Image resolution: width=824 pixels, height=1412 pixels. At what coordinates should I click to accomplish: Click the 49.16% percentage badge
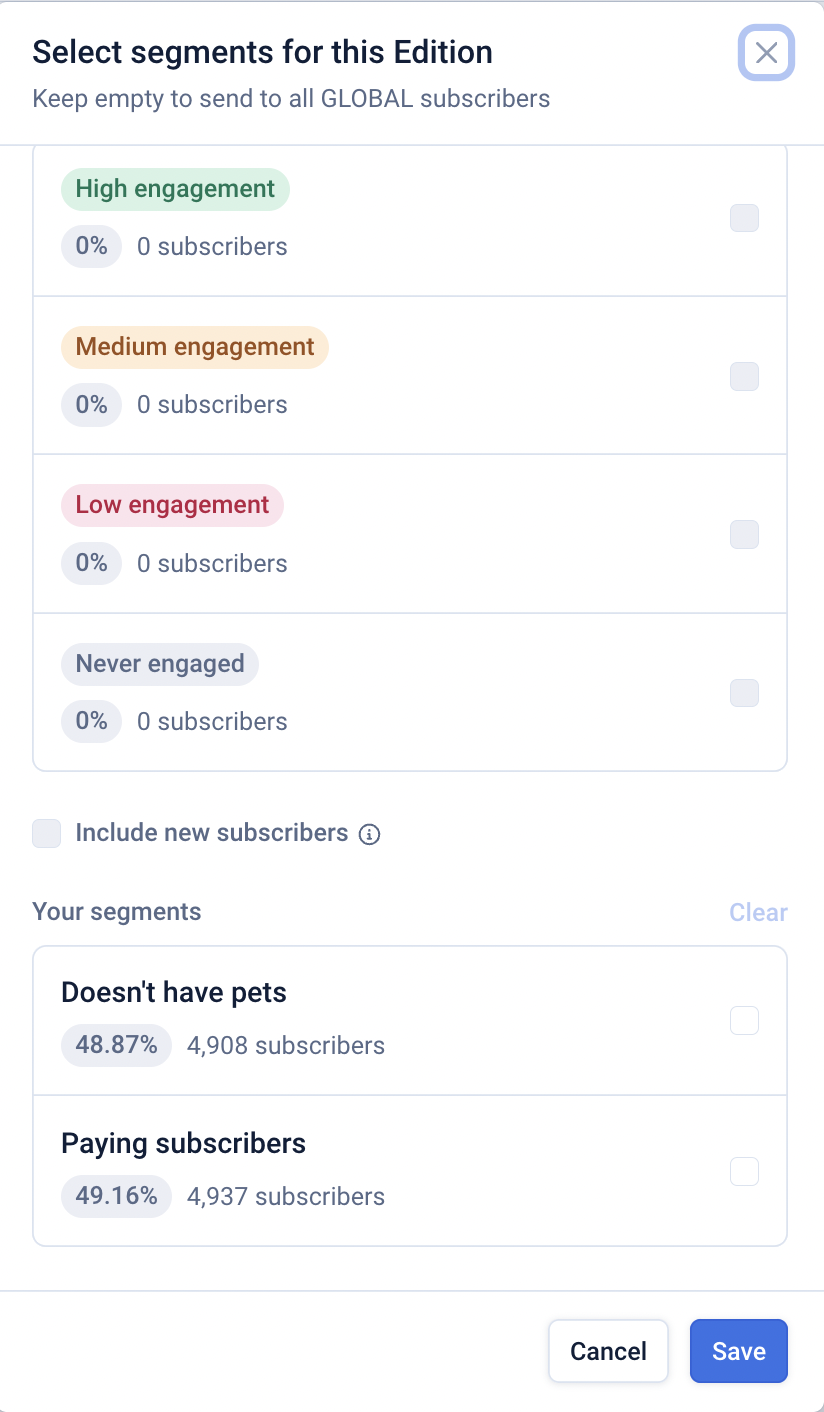[x=116, y=1196]
